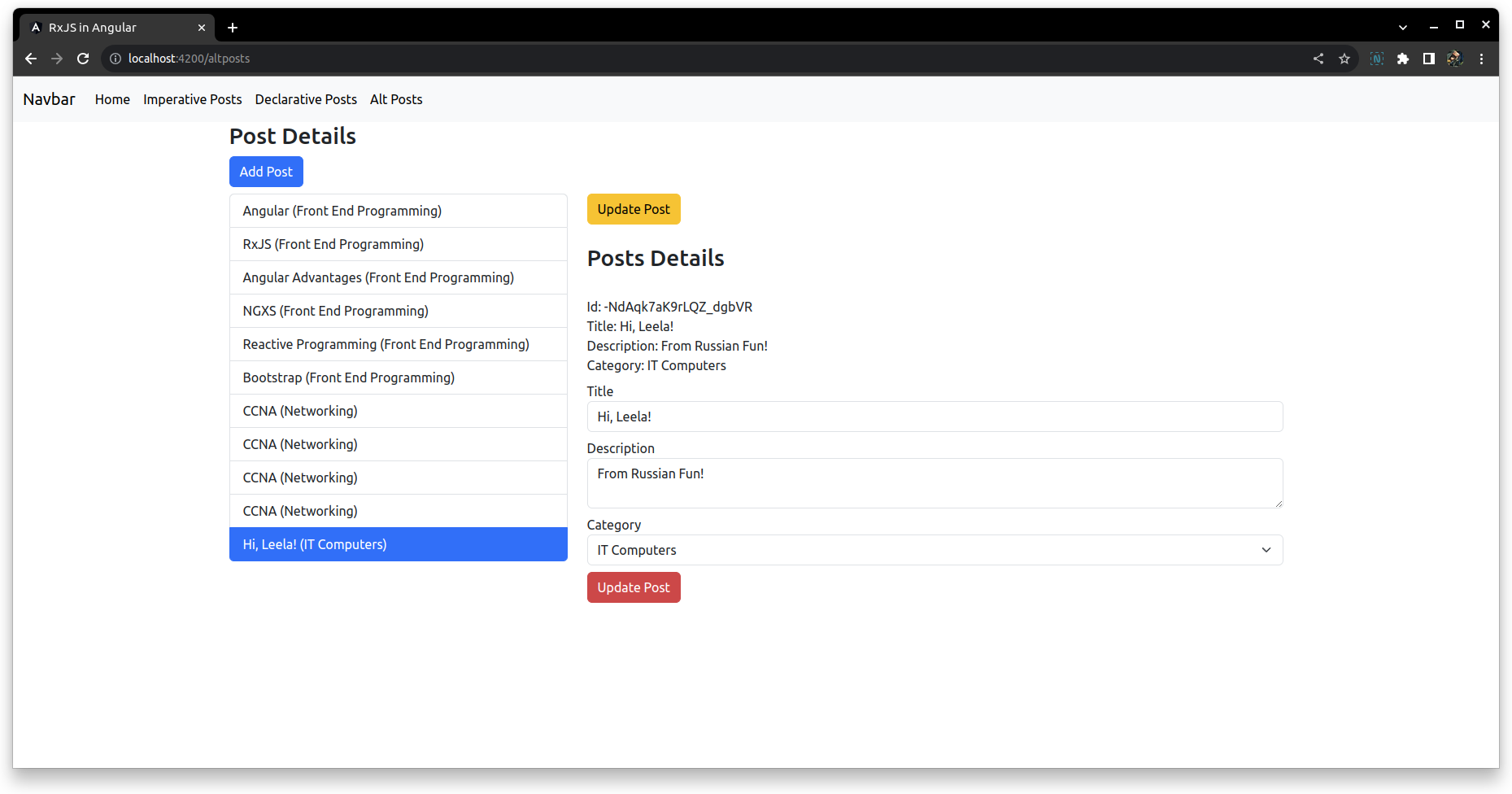Click the browser profile avatar
The width and height of the screenshot is (1512, 794).
pyautogui.click(x=1454, y=59)
